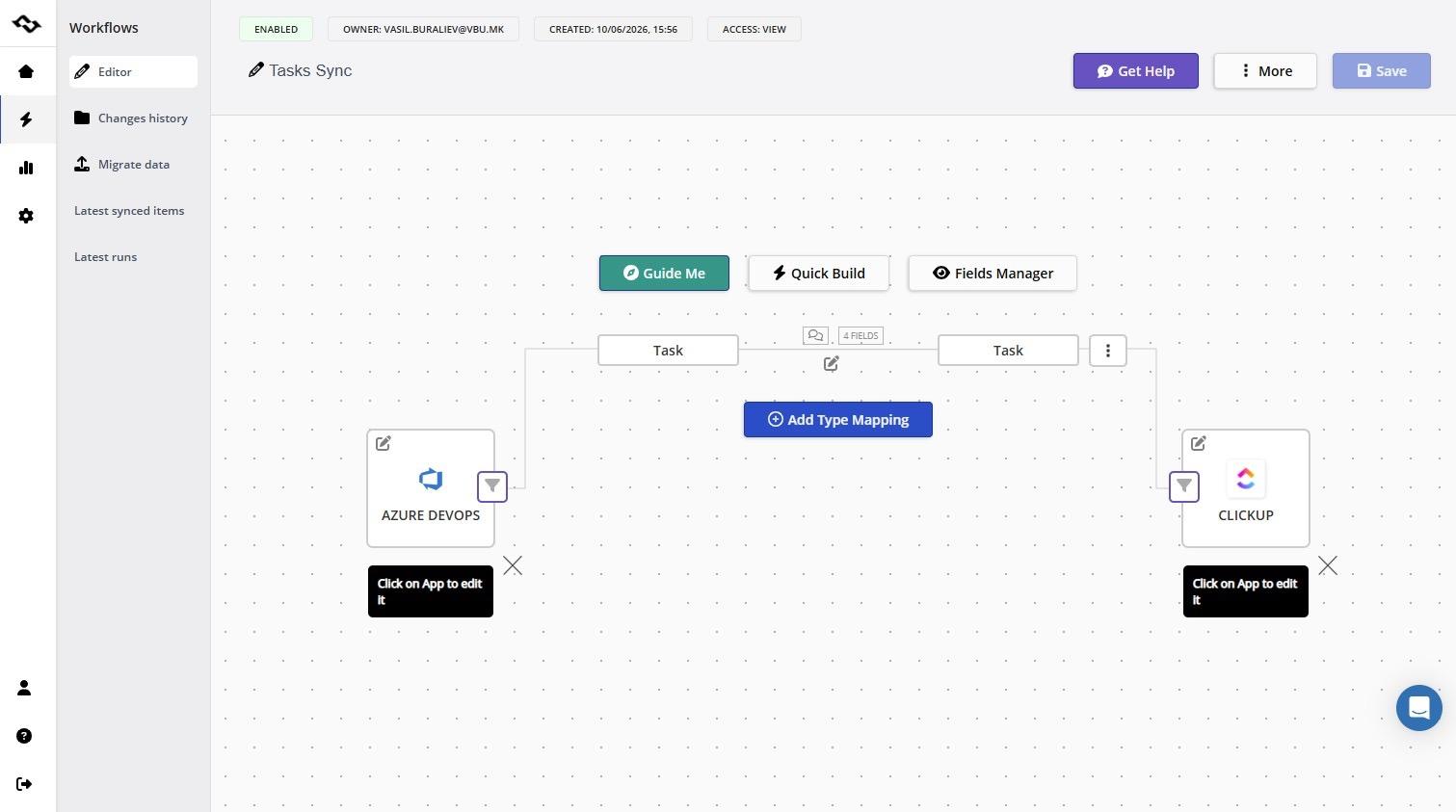Click the Get Help button
1456x812 pixels.
click(x=1136, y=71)
